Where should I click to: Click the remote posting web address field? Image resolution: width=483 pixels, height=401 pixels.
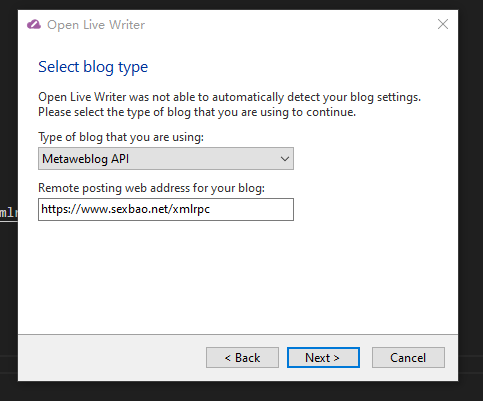pos(166,209)
